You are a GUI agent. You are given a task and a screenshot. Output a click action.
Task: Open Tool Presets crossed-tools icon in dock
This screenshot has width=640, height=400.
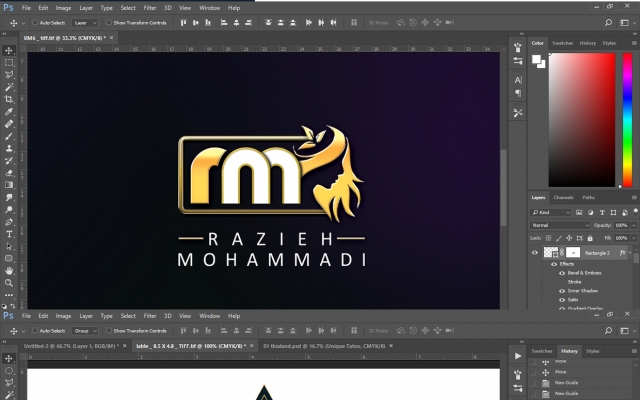[518, 113]
